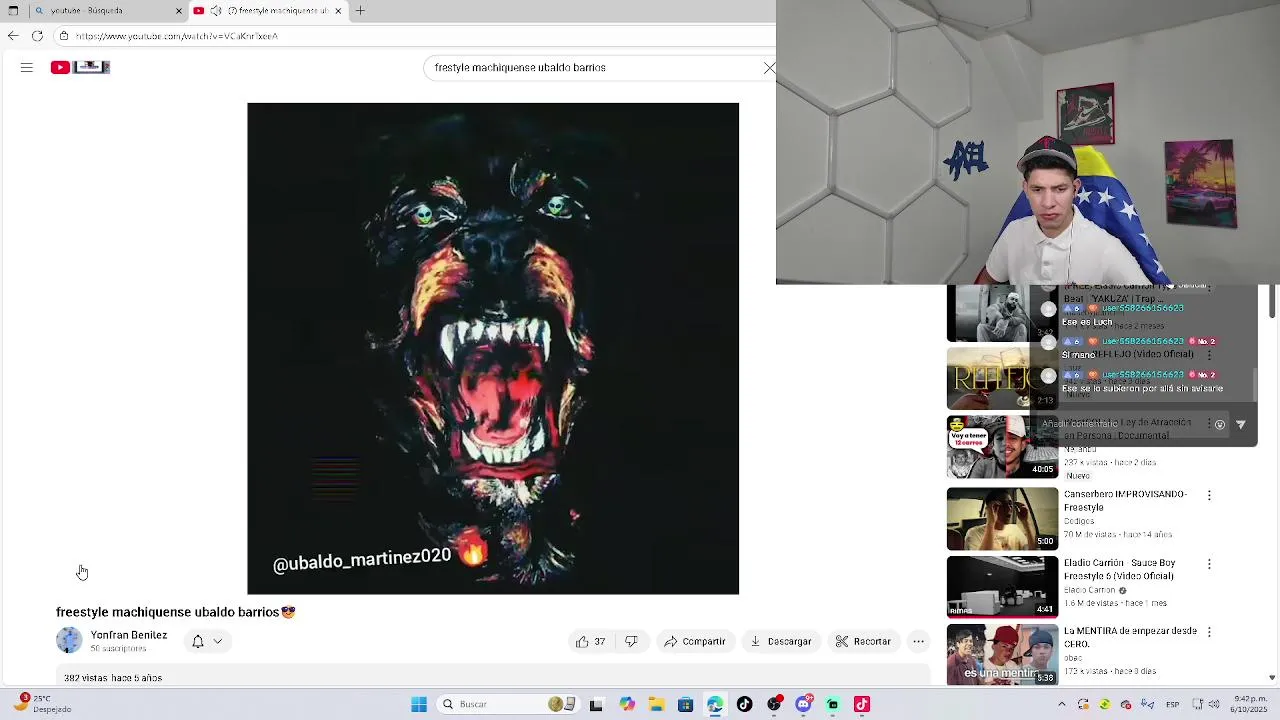This screenshot has width=1280, height=720.
Task: Play the Eladio Carrión thumbnail with 4:41 duration
Action: pos(1002,587)
